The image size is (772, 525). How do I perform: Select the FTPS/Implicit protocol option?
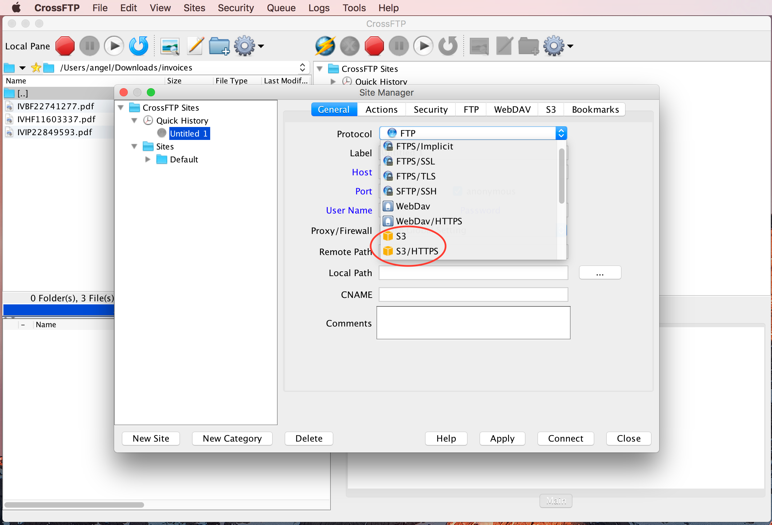(x=423, y=146)
